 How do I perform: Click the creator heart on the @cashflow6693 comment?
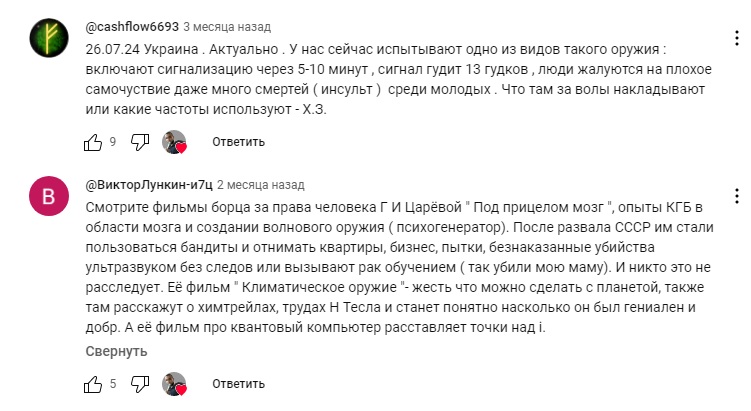(174, 142)
